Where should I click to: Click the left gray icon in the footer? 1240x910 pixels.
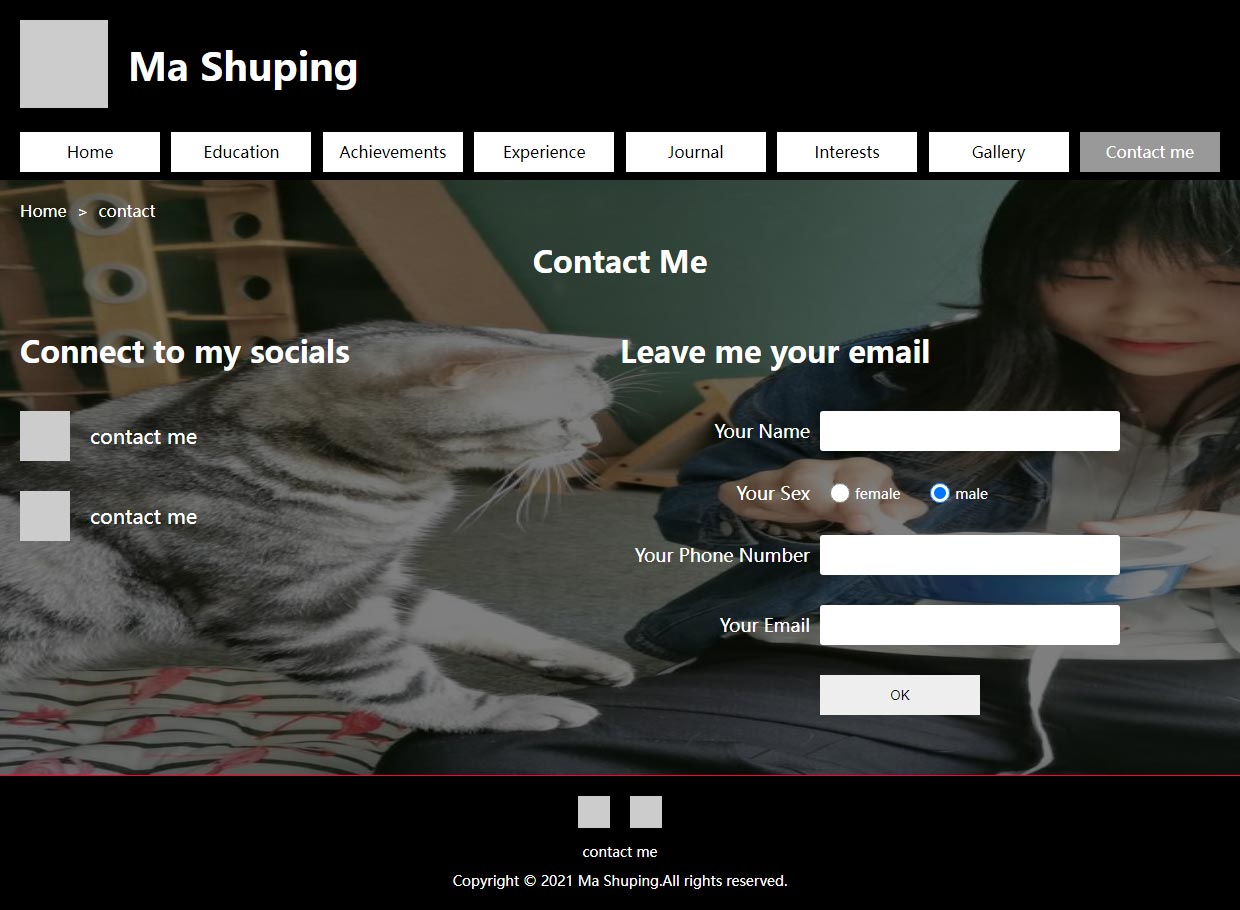594,812
